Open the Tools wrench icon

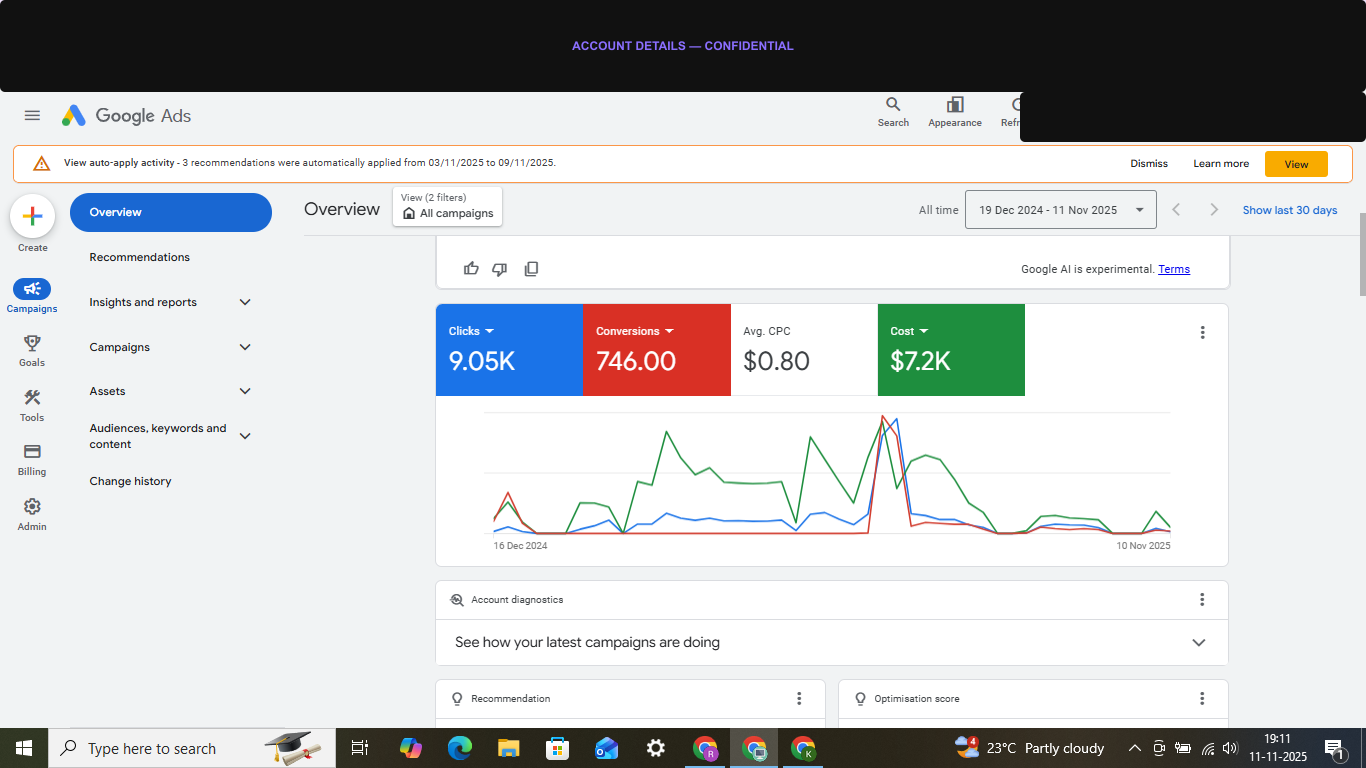click(x=32, y=398)
